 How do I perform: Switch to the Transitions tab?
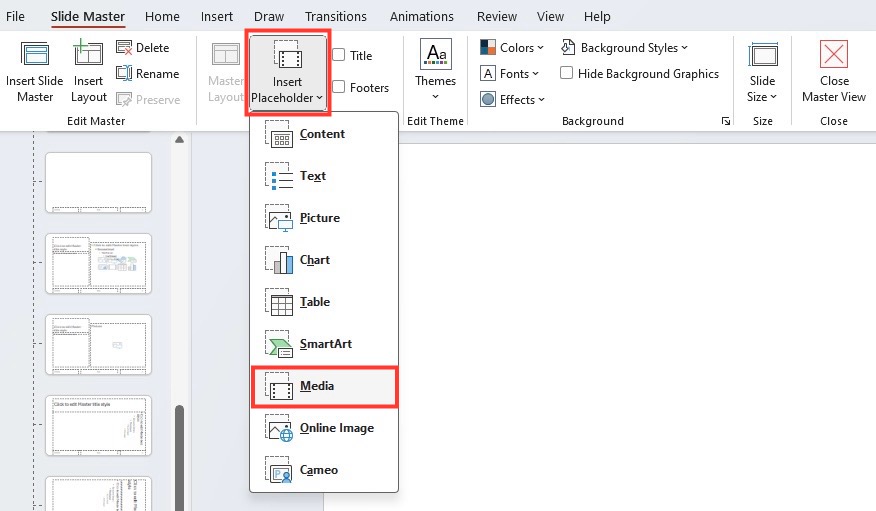tap(336, 16)
